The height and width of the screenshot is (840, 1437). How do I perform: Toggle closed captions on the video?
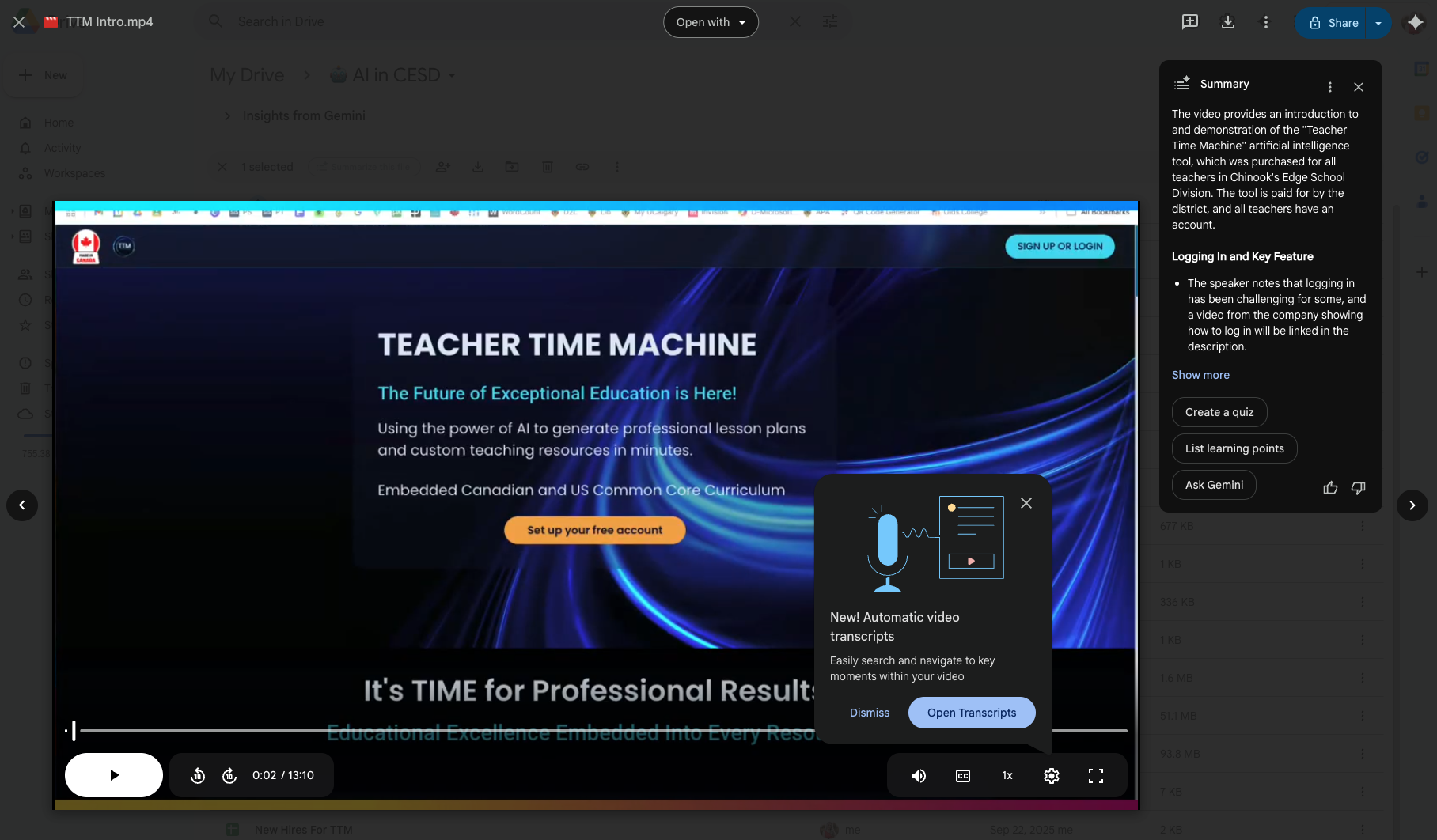(963, 776)
